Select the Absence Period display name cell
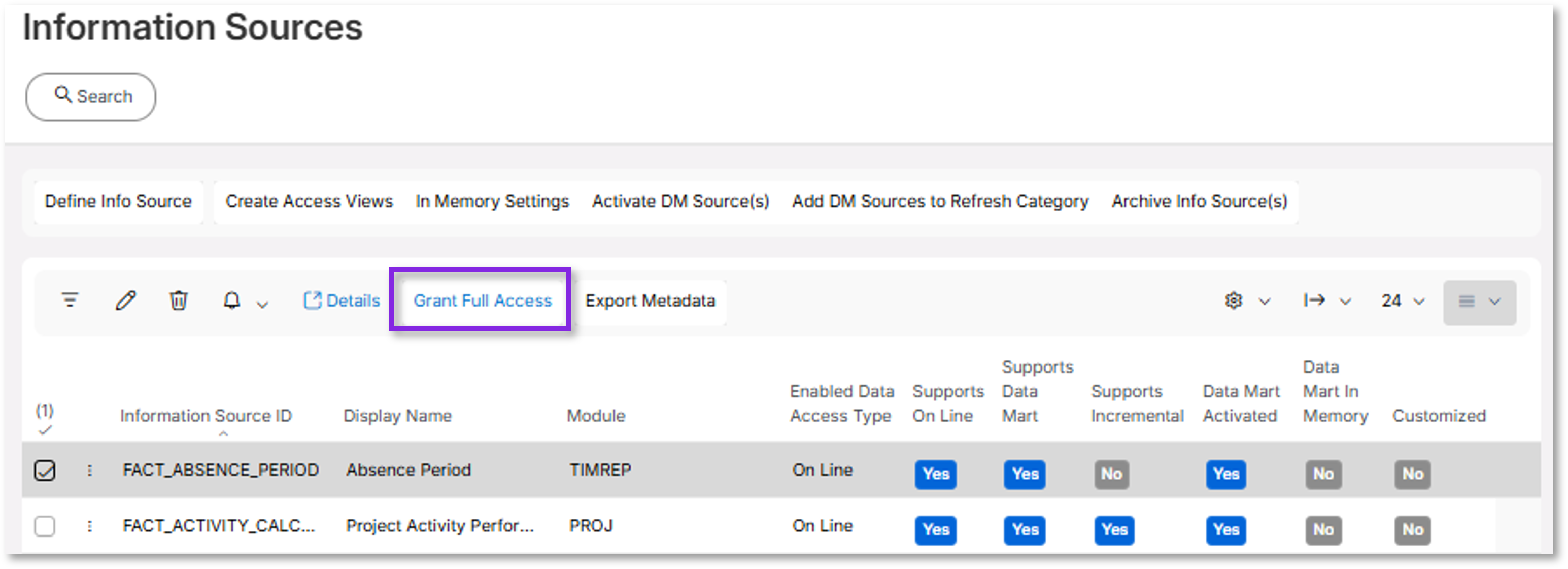Image resolution: width=1568 pixels, height=569 pixels. 408,471
